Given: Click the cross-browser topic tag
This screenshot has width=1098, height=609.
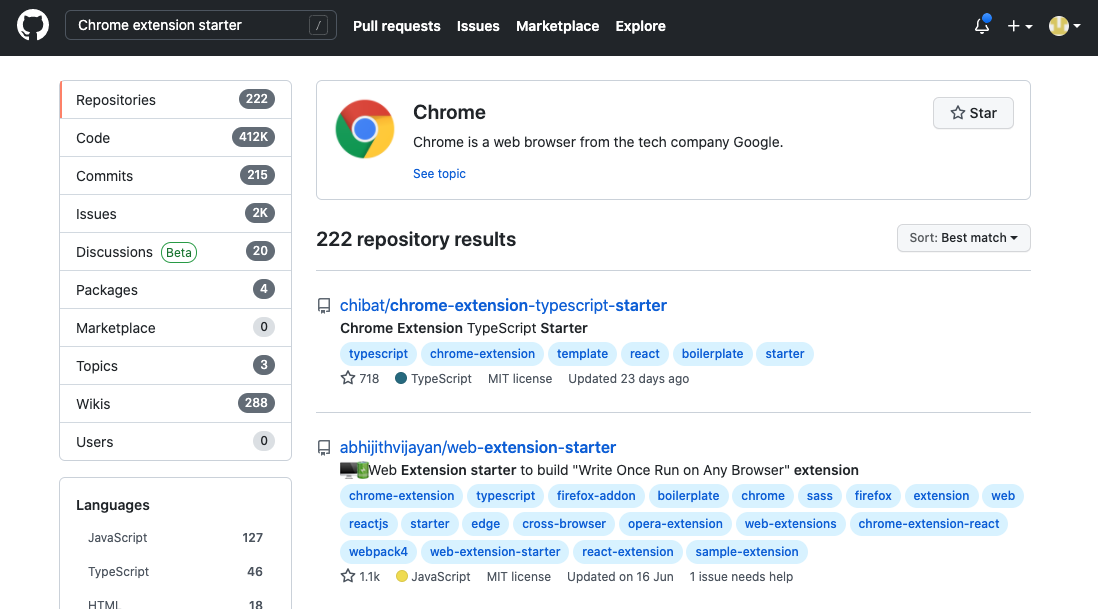Looking at the screenshot, I should [564, 524].
